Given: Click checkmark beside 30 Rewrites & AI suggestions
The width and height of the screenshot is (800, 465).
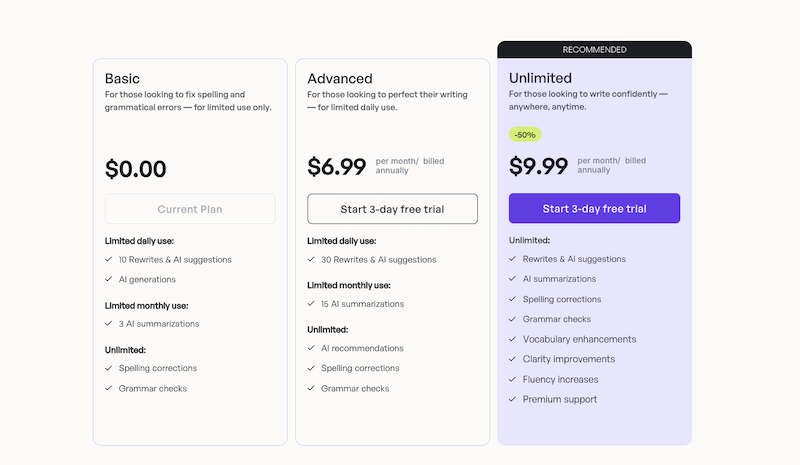Looking at the screenshot, I should point(311,259).
